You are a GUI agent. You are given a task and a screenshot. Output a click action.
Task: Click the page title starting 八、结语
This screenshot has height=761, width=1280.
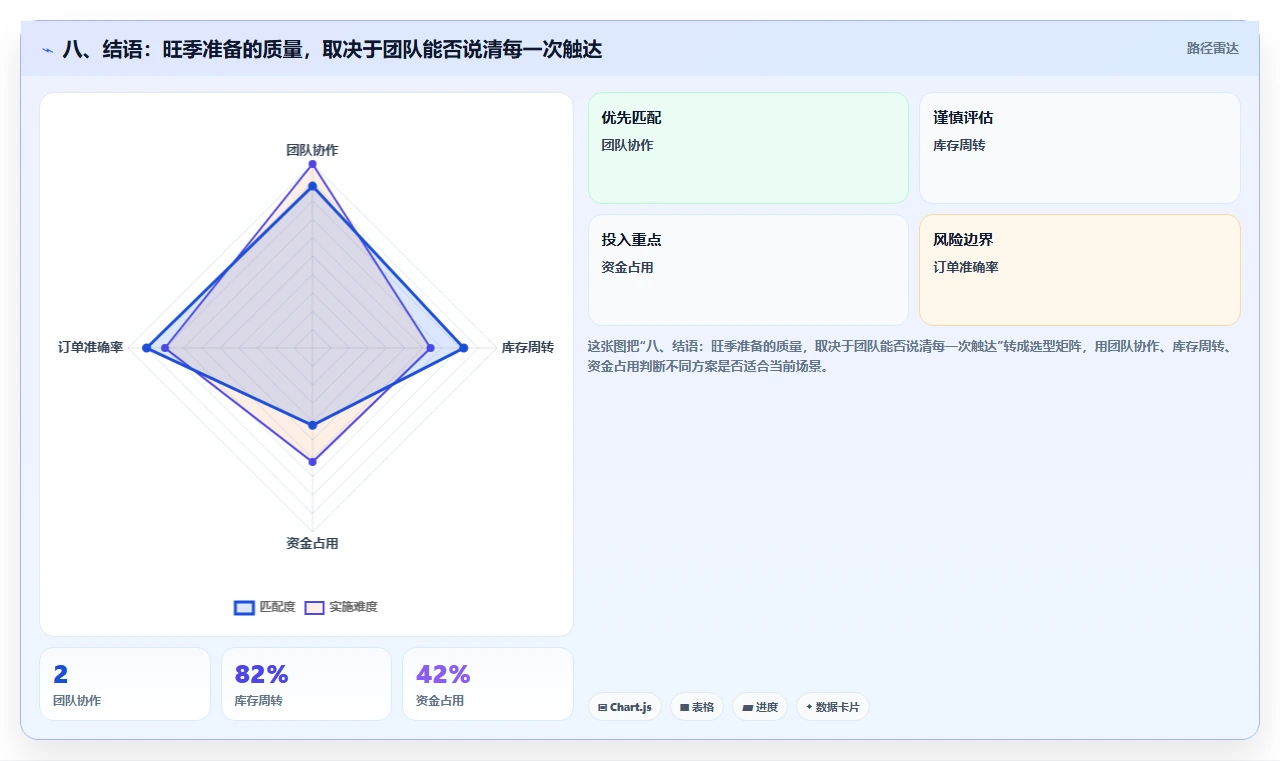pyautogui.click(x=332, y=49)
